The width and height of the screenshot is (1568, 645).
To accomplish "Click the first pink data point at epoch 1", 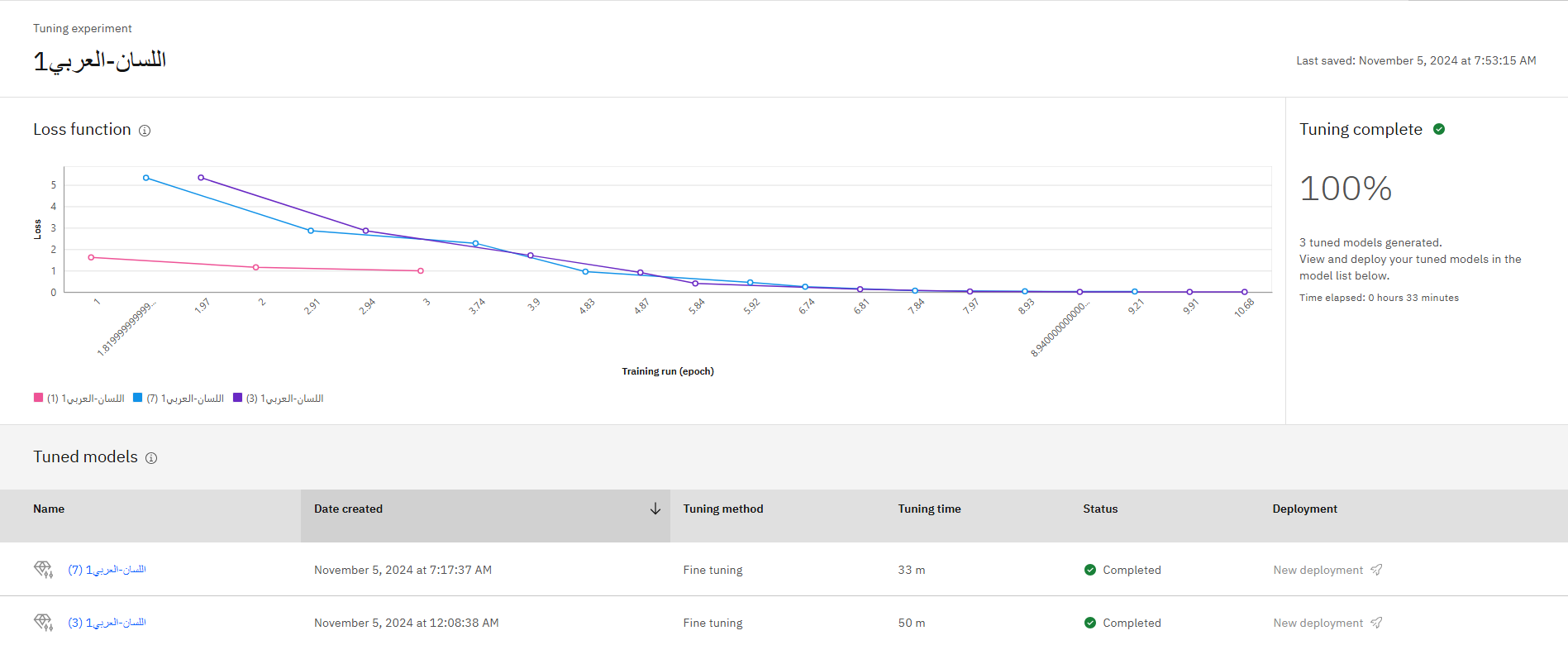I will point(91,257).
